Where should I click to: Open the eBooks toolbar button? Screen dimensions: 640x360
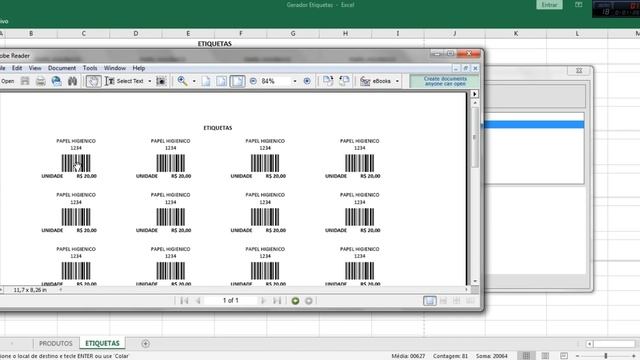(376, 81)
